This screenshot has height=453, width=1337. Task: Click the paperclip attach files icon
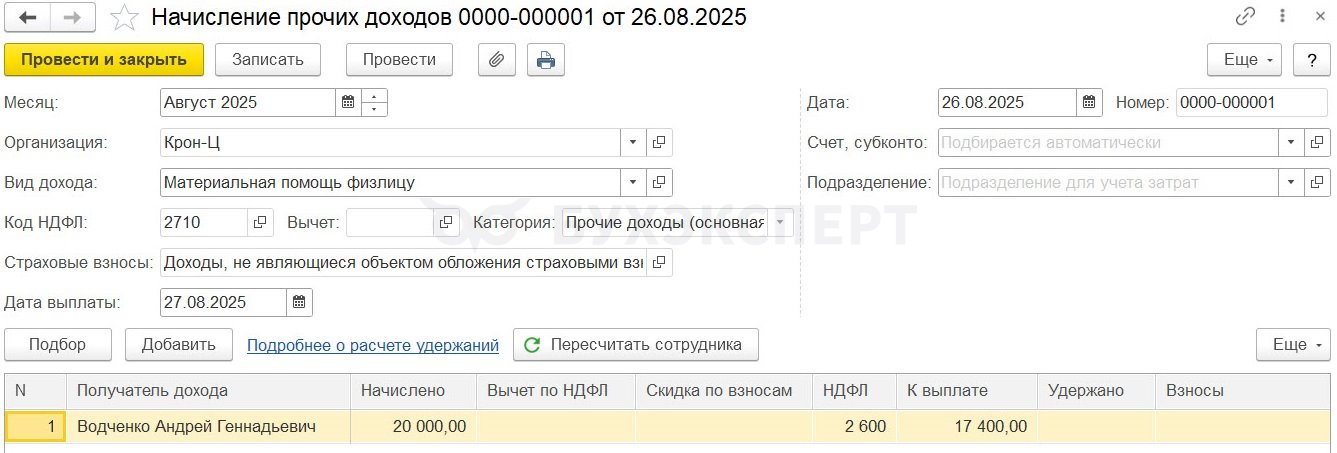click(495, 60)
